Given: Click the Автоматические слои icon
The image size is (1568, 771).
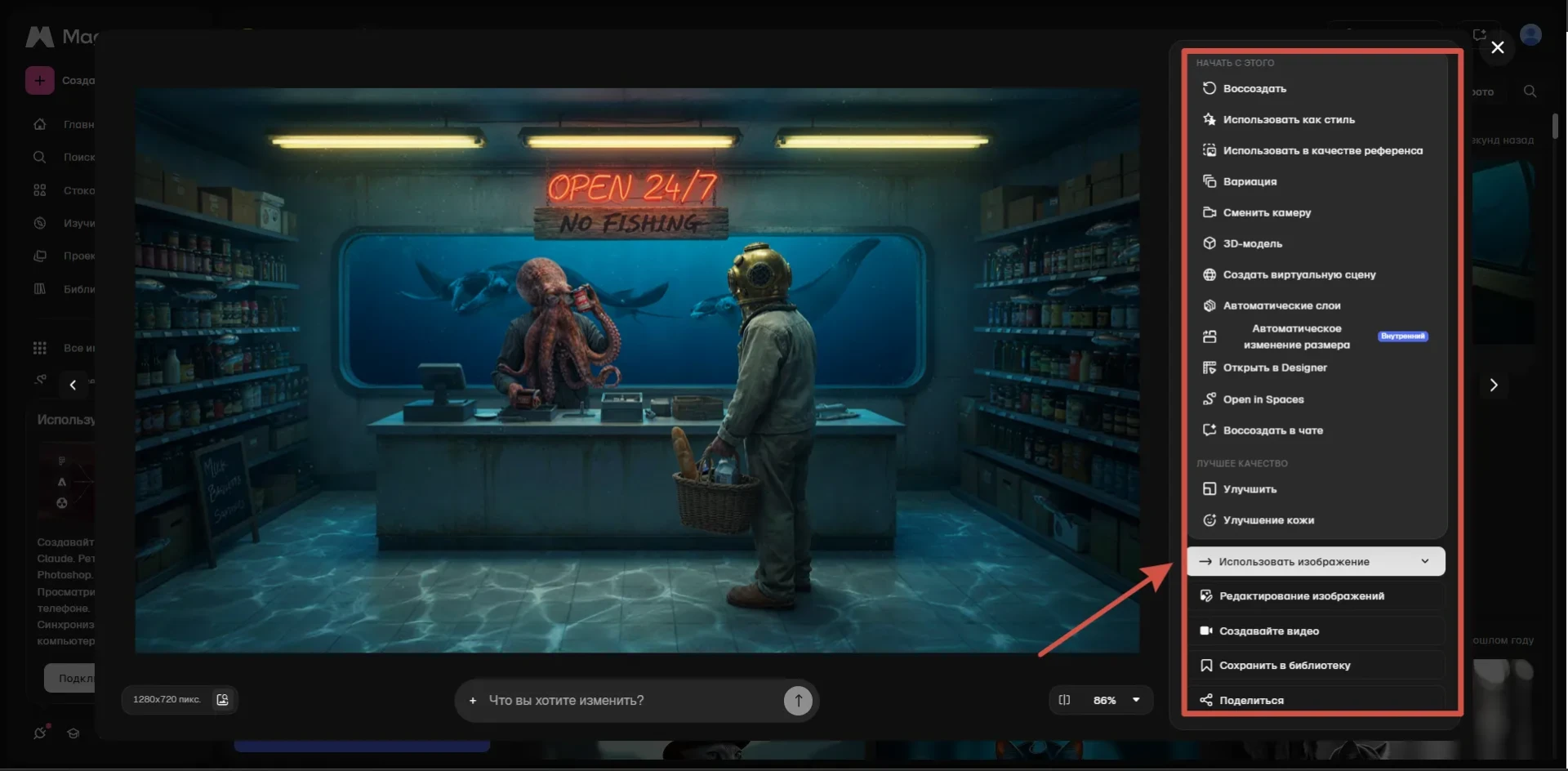Looking at the screenshot, I should 1209,305.
